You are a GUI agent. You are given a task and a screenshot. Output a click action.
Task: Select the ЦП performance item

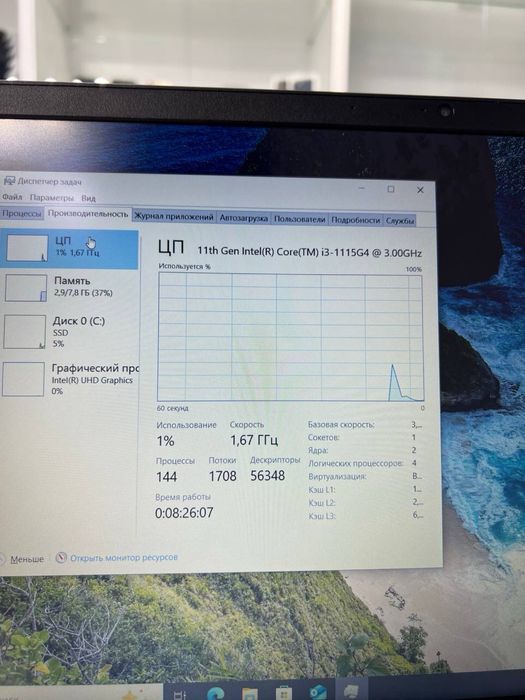pos(68,249)
